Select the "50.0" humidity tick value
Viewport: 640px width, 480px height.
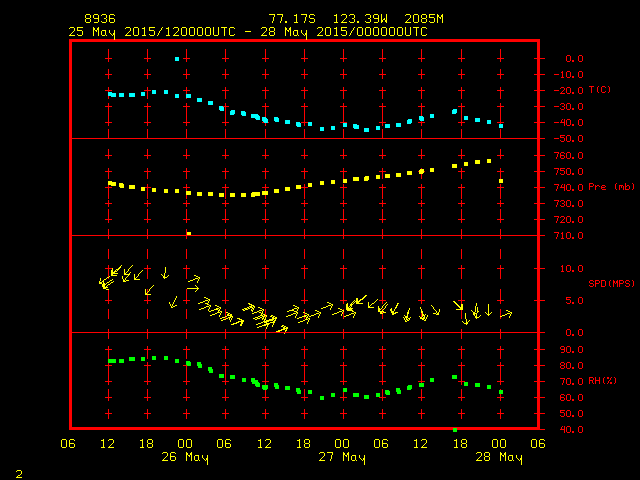[571, 413]
